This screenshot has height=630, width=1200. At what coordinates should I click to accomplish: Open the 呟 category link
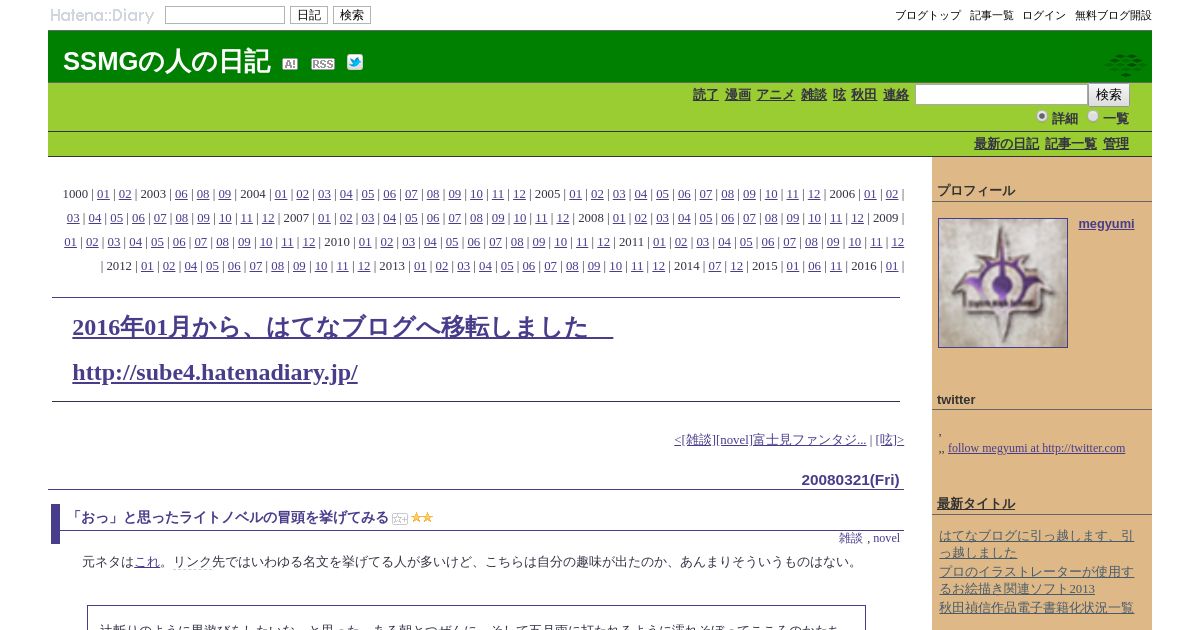point(839,95)
